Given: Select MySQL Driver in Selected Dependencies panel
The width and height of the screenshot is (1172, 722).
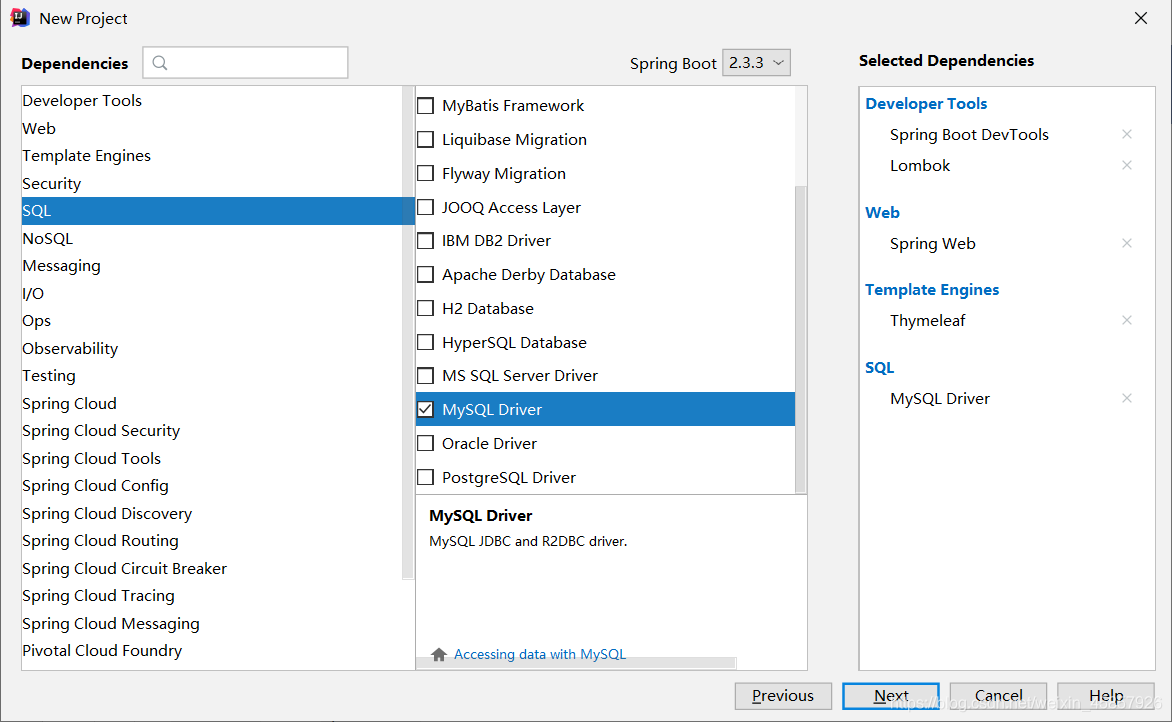Looking at the screenshot, I should click(x=940, y=399).
